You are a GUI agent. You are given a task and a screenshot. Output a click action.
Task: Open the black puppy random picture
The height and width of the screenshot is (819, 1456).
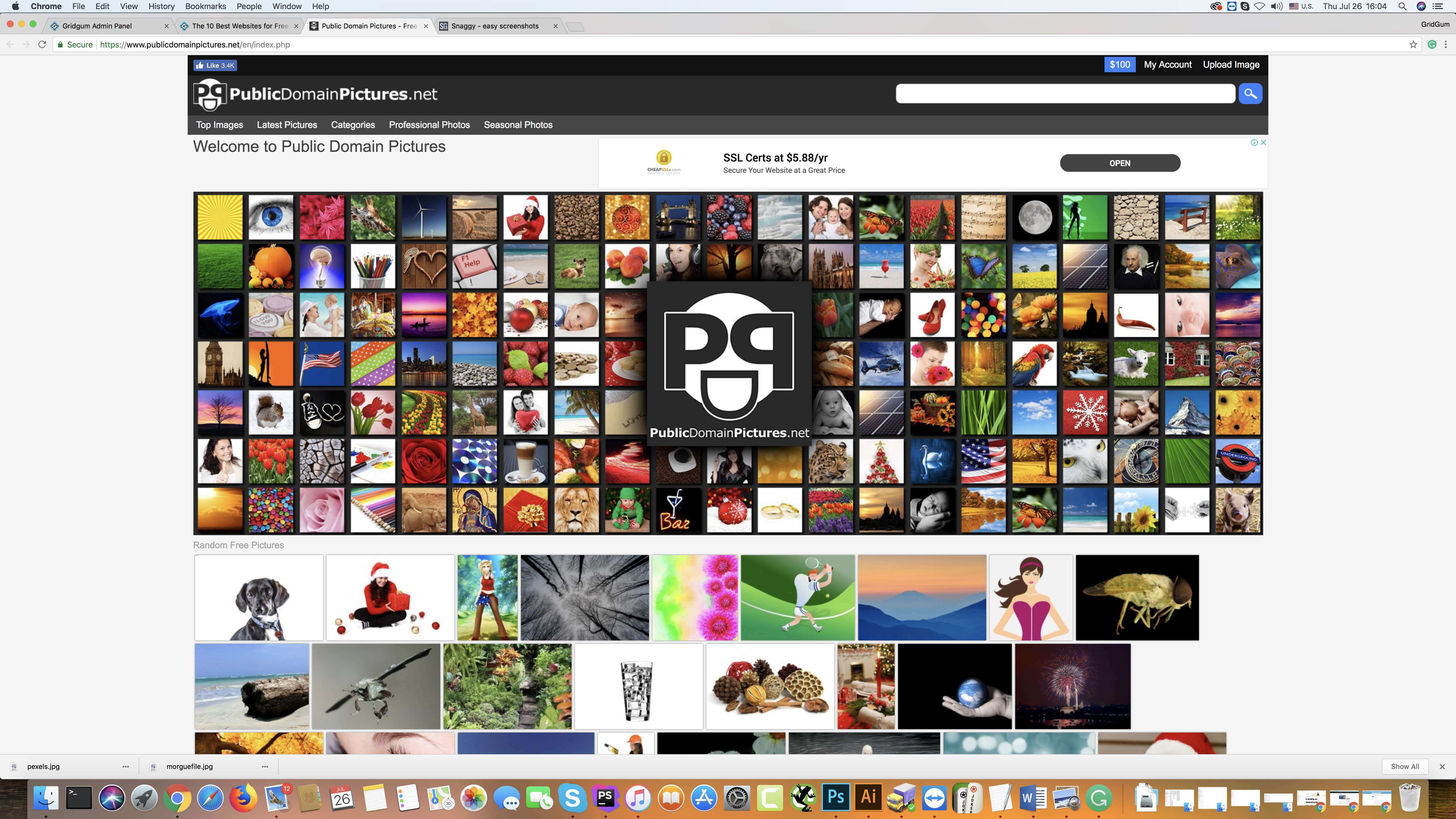click(259, 597)
